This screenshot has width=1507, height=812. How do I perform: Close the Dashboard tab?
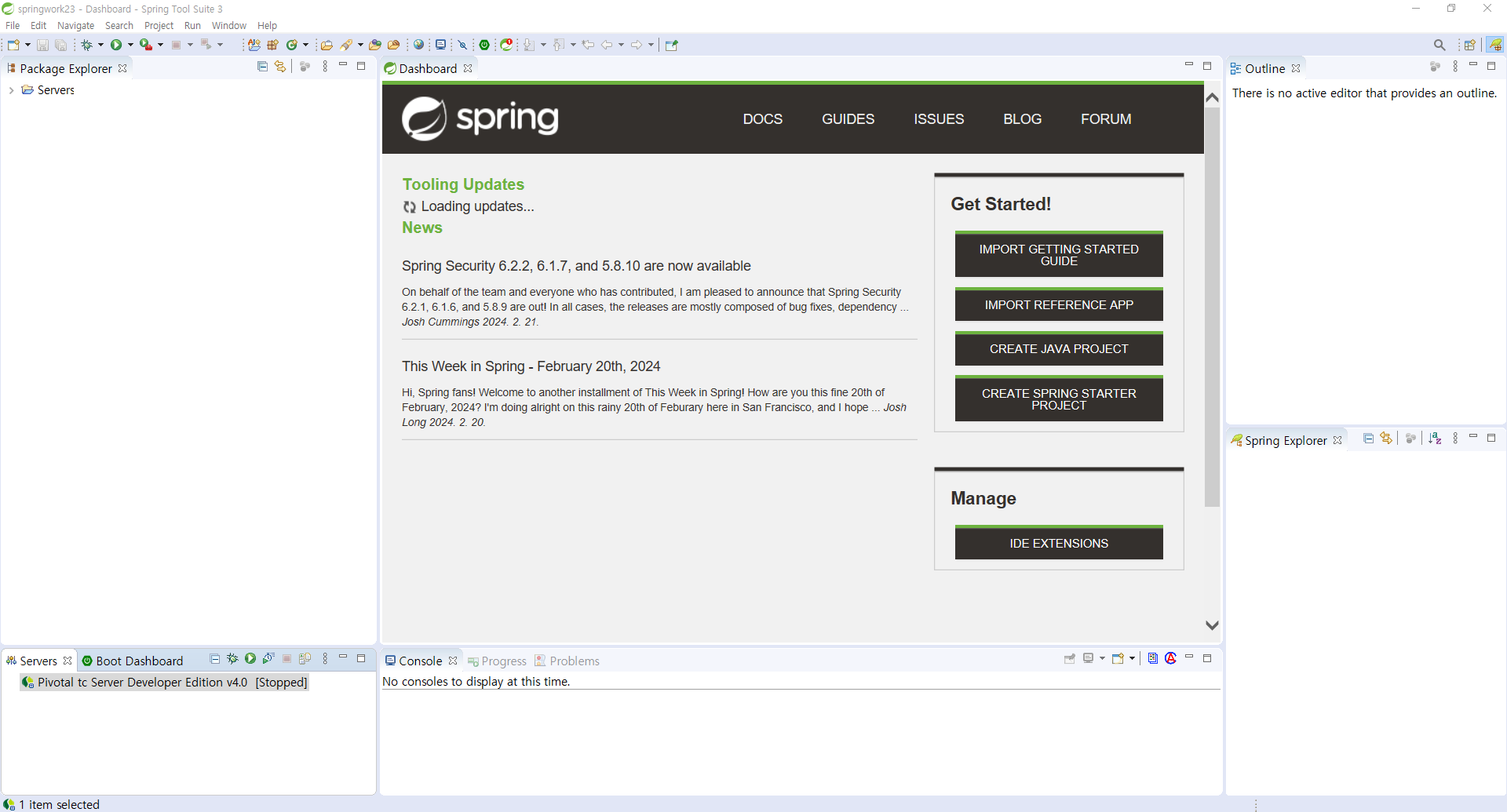tap(468, 68)
